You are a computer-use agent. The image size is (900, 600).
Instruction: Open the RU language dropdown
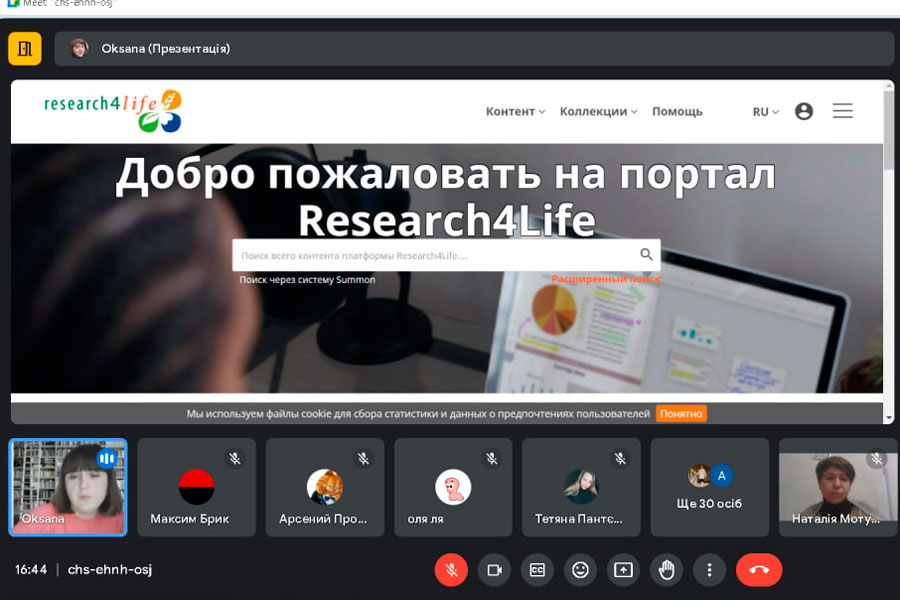(766, 112)
